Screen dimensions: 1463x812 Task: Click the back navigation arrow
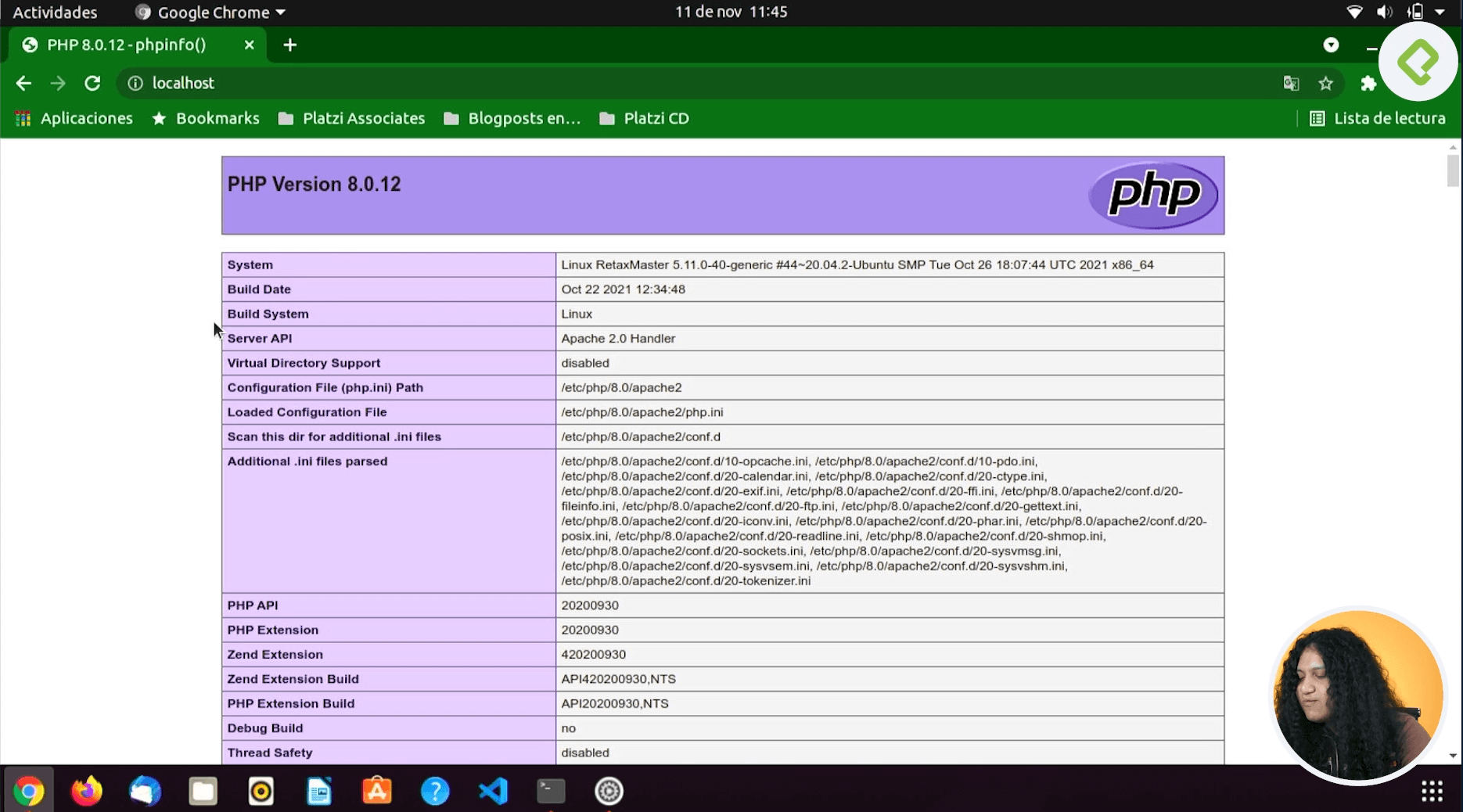pyautogui.click(x=23, y=83)
